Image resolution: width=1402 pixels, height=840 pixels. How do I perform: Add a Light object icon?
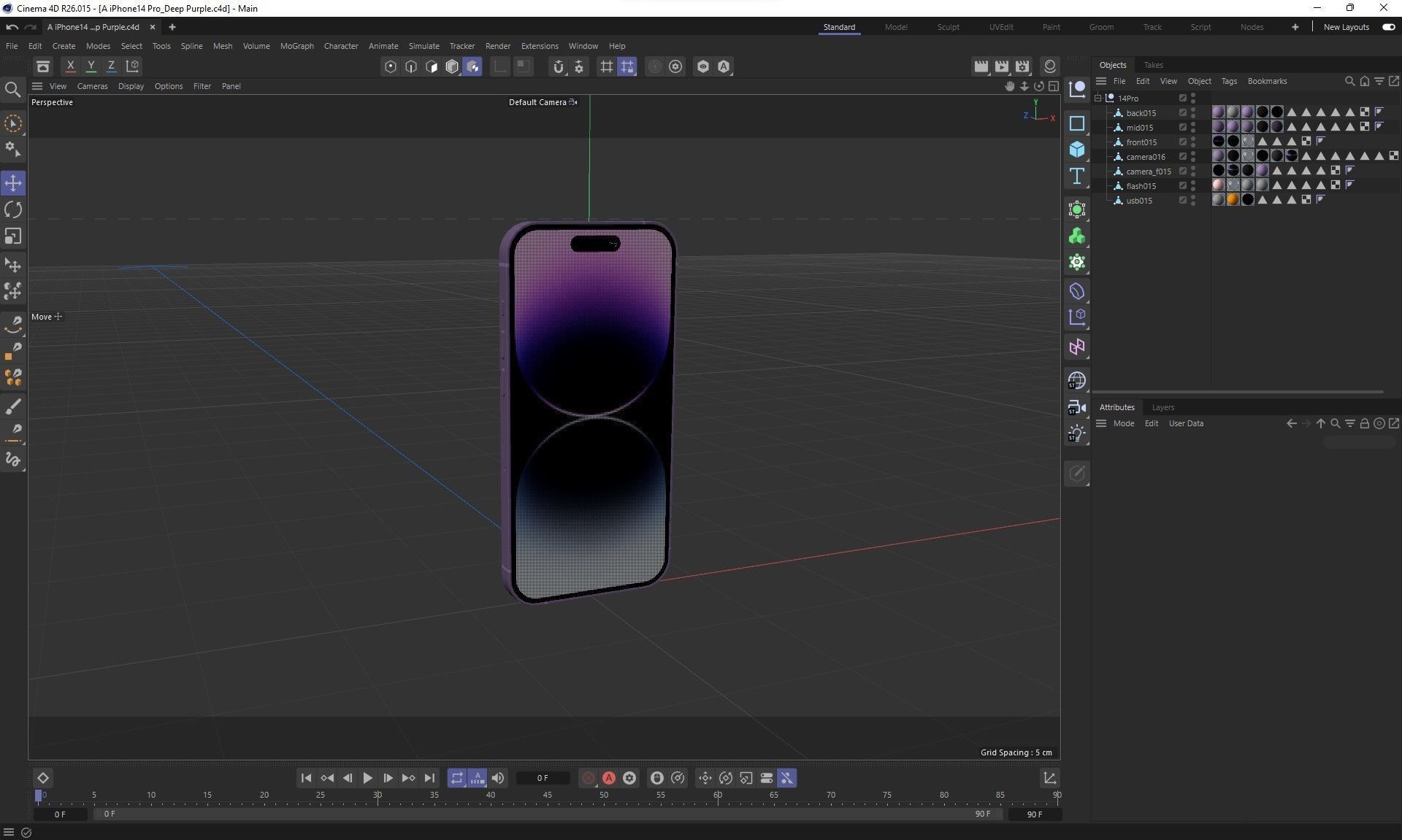(x=1077, y=434)
